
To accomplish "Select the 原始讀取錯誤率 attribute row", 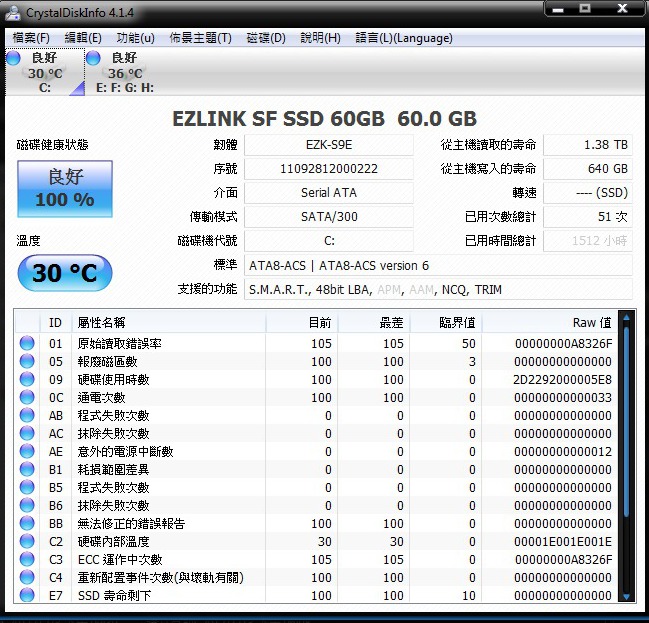I will [x=317, y=343].
